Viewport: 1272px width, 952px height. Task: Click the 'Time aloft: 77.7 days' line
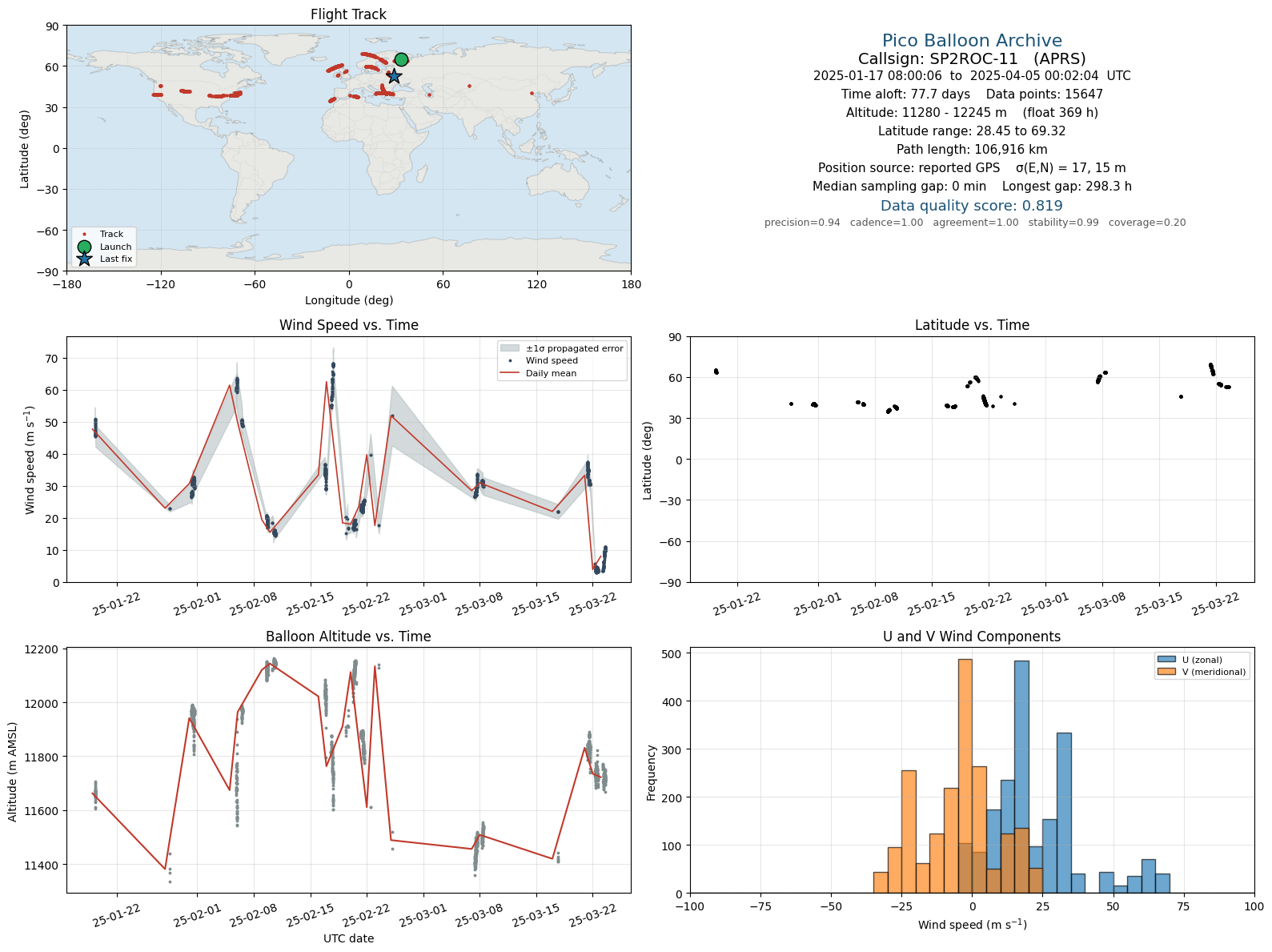972,94
